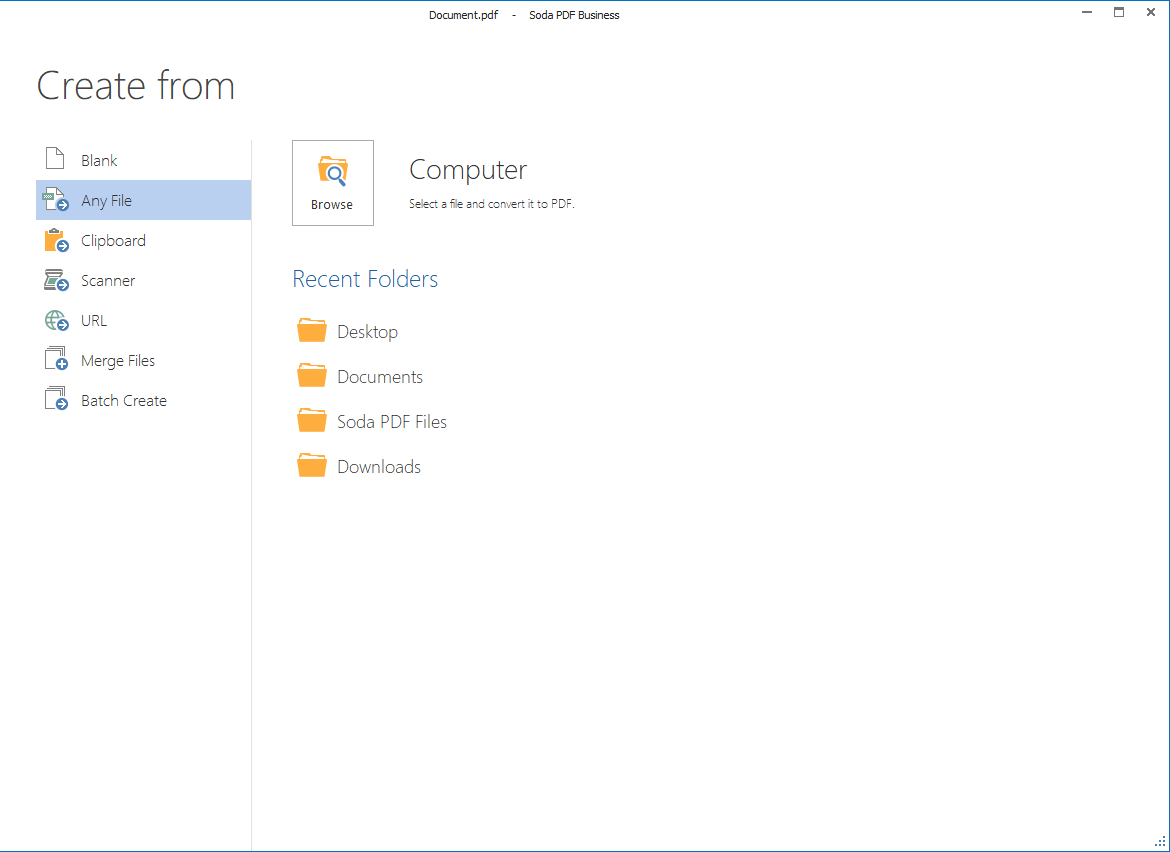Click the Browse button under Computer
The width and height of the screenshot is (1170, 852).
(x=332, y=183)
